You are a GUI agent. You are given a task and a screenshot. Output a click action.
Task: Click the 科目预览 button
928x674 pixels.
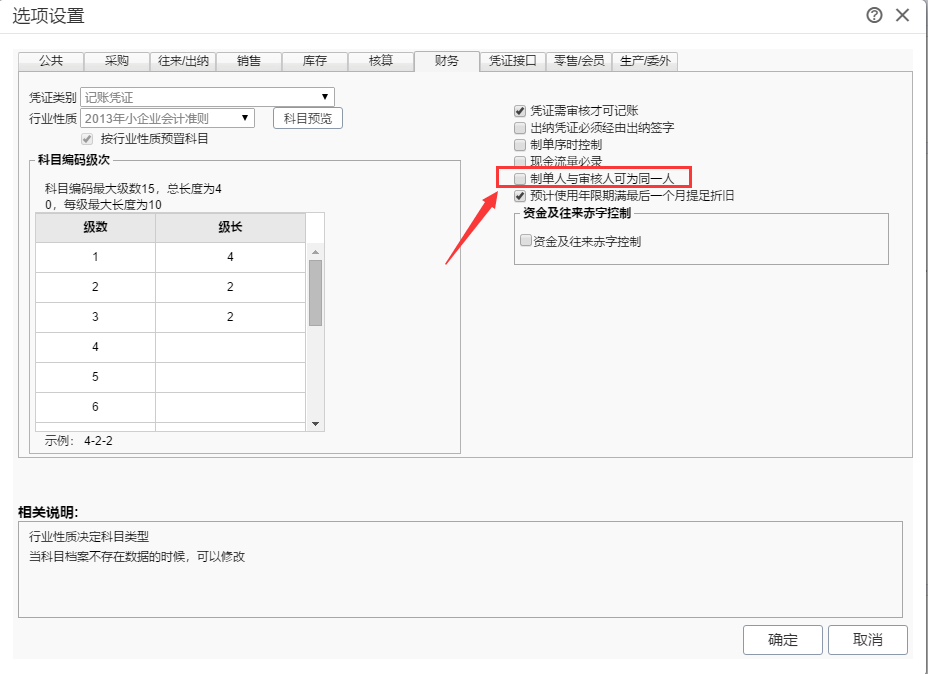pos(307,118)
